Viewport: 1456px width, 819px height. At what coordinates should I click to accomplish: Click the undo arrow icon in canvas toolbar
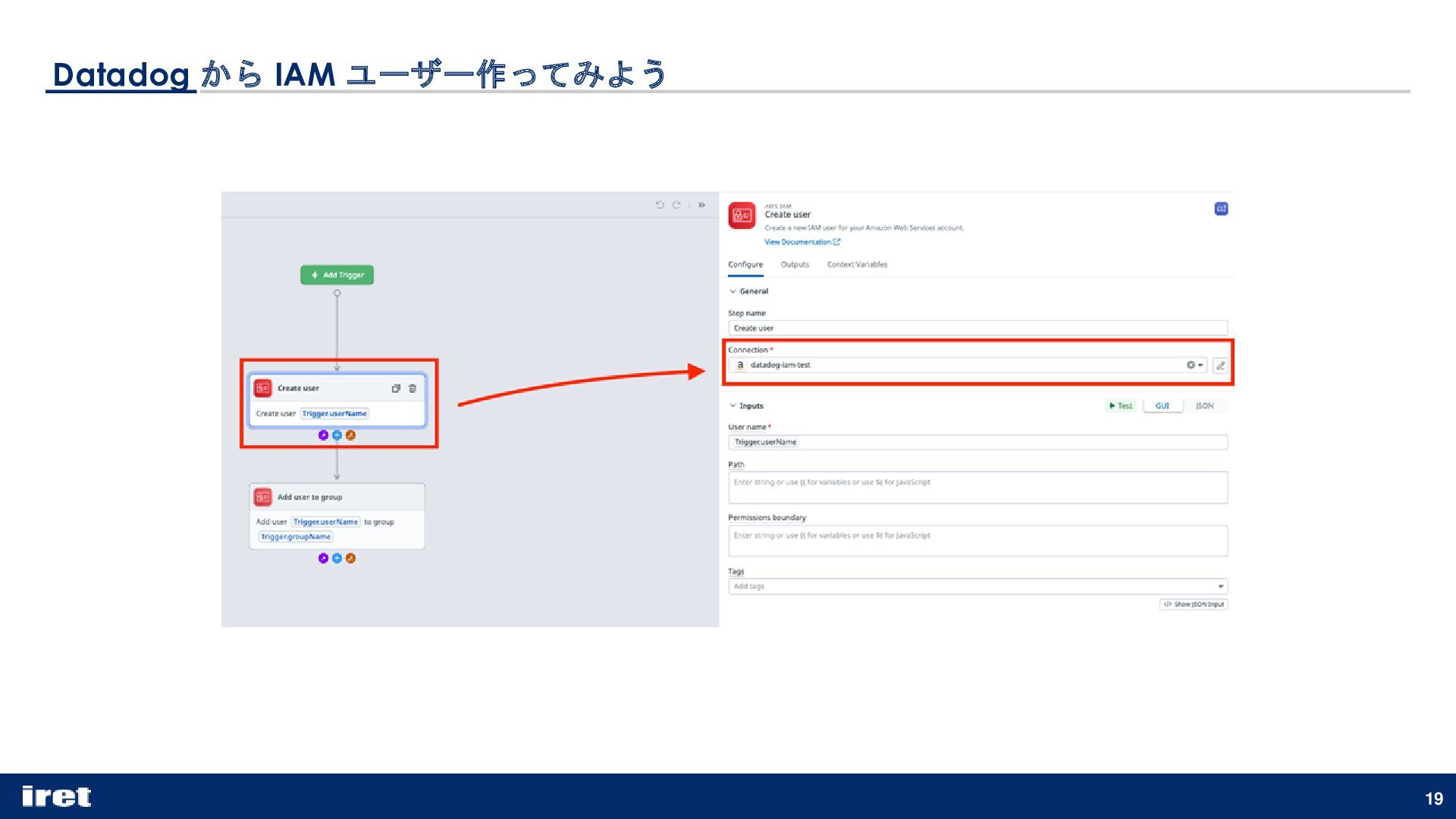pyautogui.click(x=660, y=205)
